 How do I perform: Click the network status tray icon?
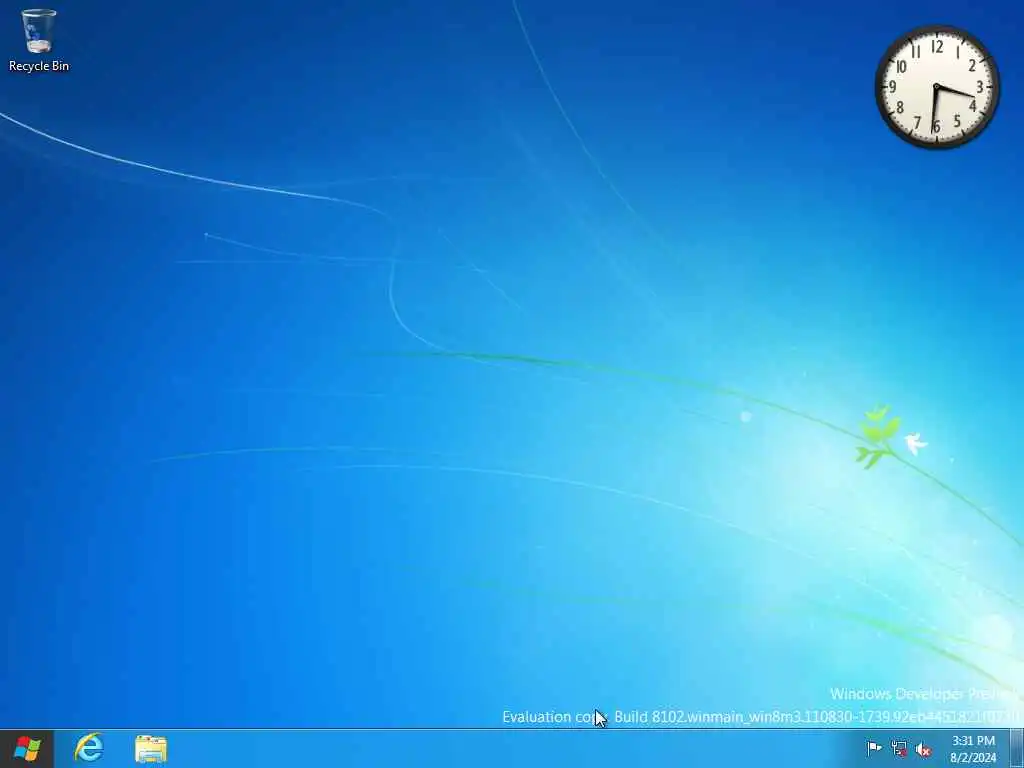[899, 748]
